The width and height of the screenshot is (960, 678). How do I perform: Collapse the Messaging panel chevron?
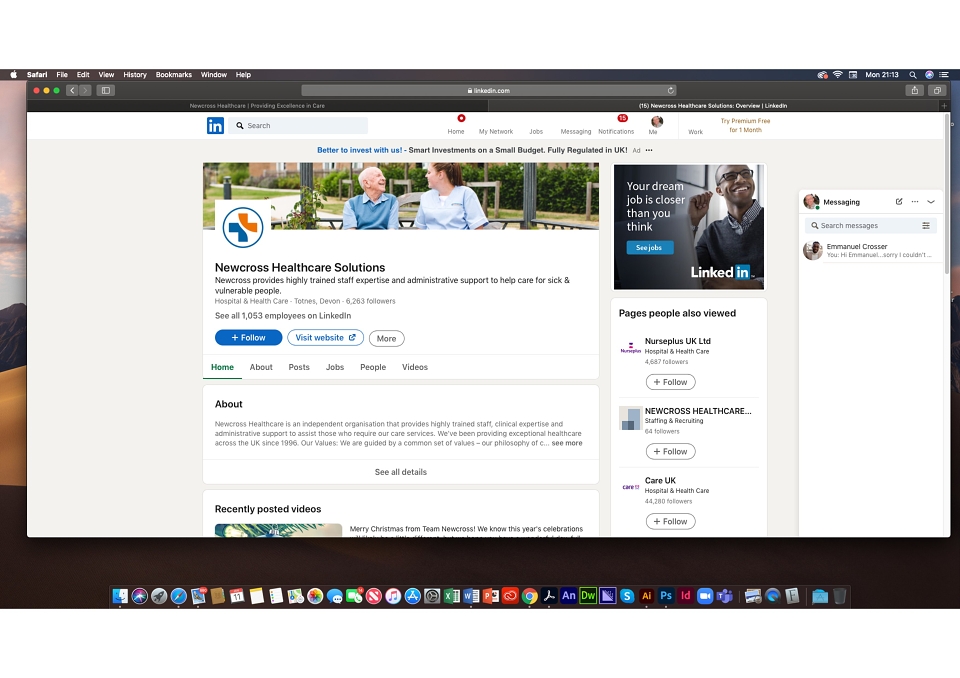pyautogui.click(x=931, y=202)
